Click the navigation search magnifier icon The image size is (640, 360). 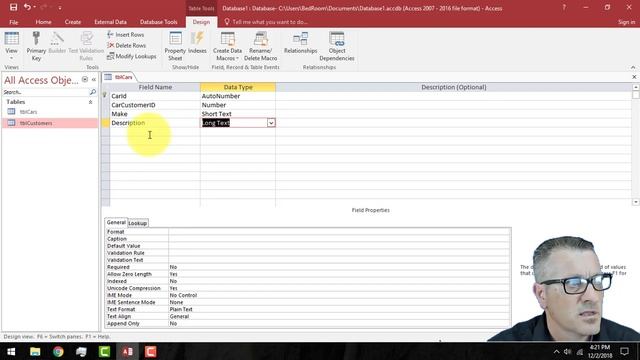[x=93, y=92]
